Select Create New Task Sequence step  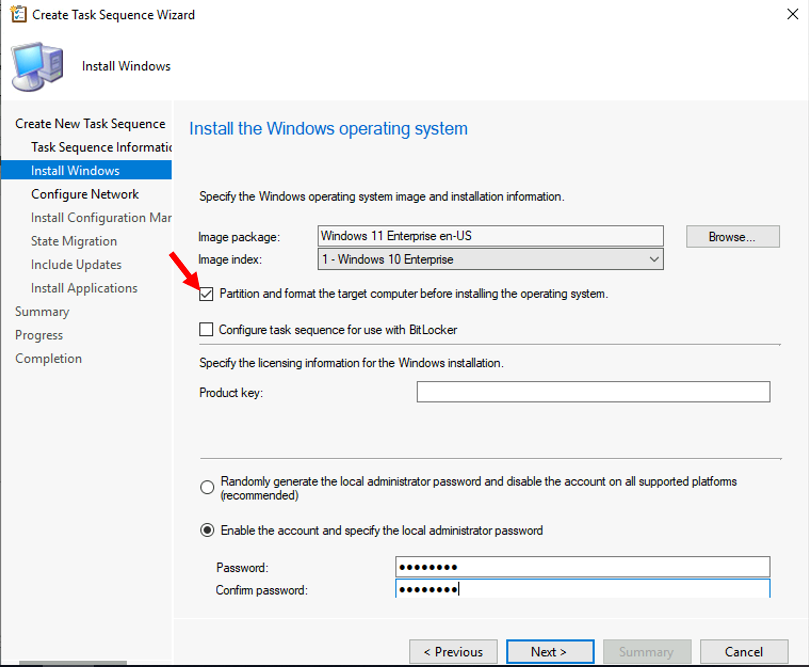pyautogui.click(x=90, y=124)
